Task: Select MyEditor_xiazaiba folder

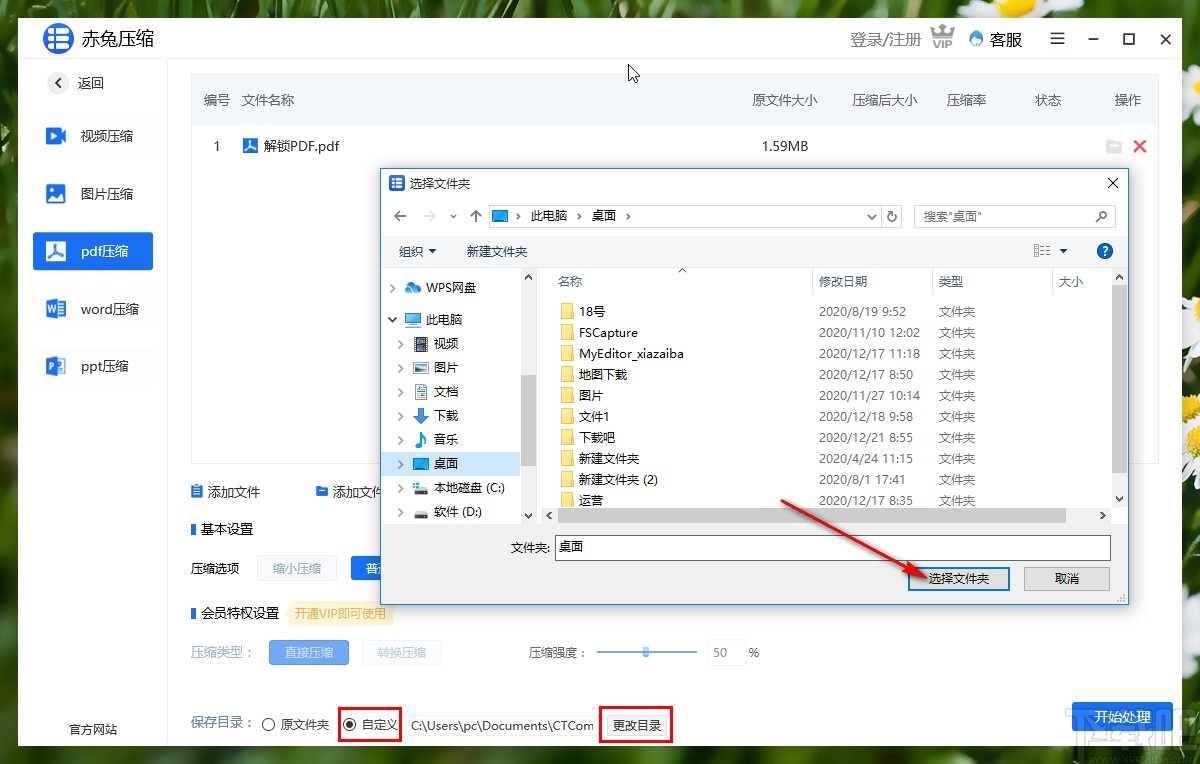Action: [x=631, y=354]
